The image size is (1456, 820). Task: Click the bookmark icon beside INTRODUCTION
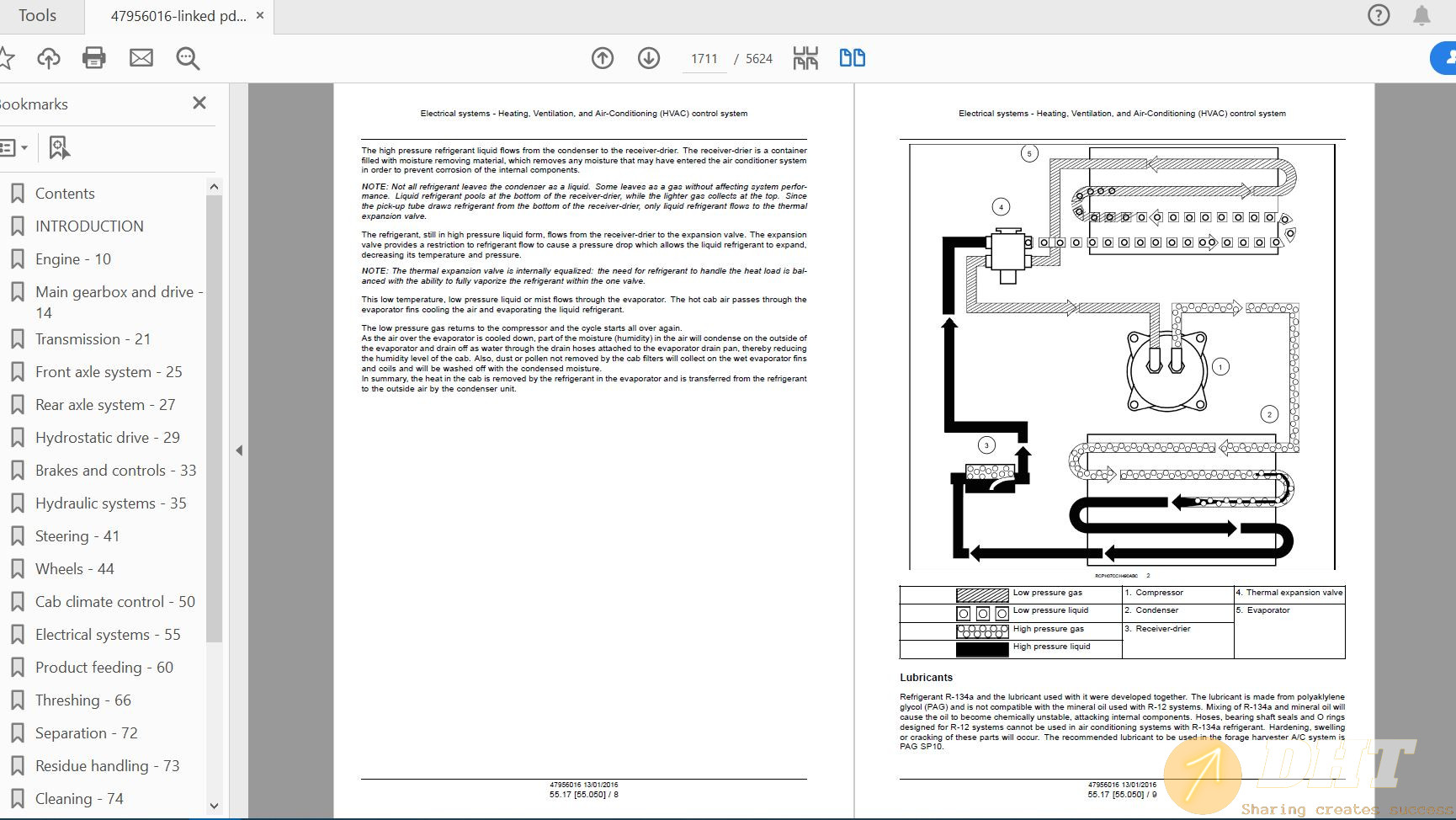tap(17, 226)
